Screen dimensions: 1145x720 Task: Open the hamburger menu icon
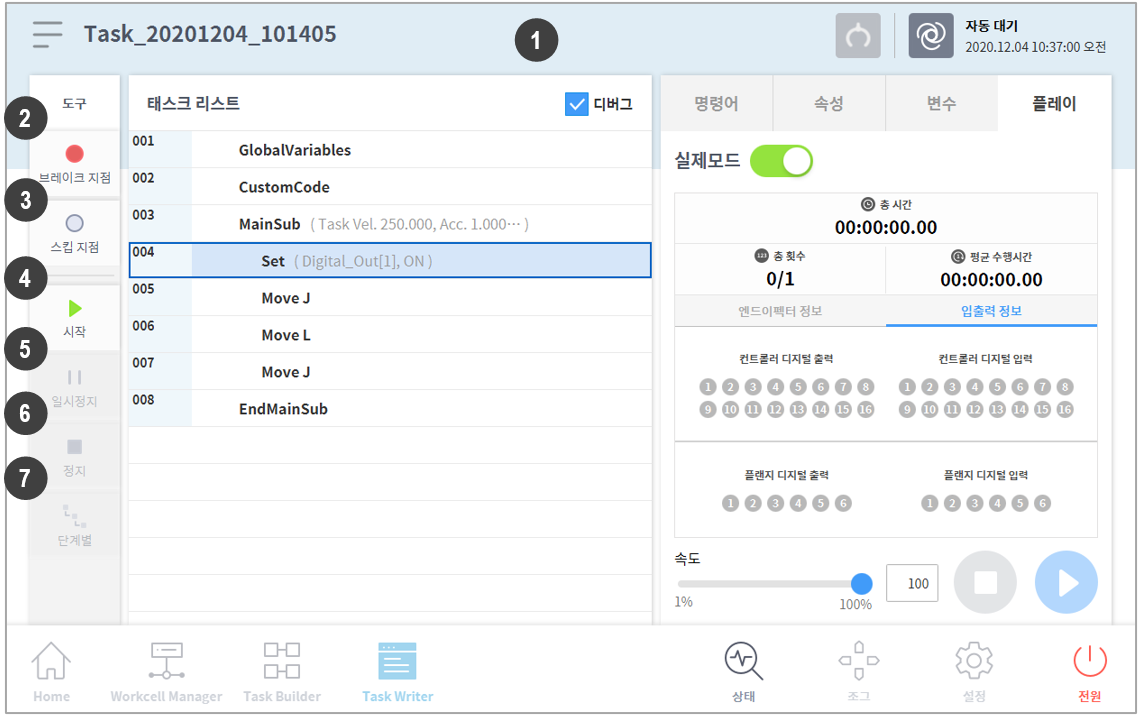pyautogui.click(x=47, y=34)
